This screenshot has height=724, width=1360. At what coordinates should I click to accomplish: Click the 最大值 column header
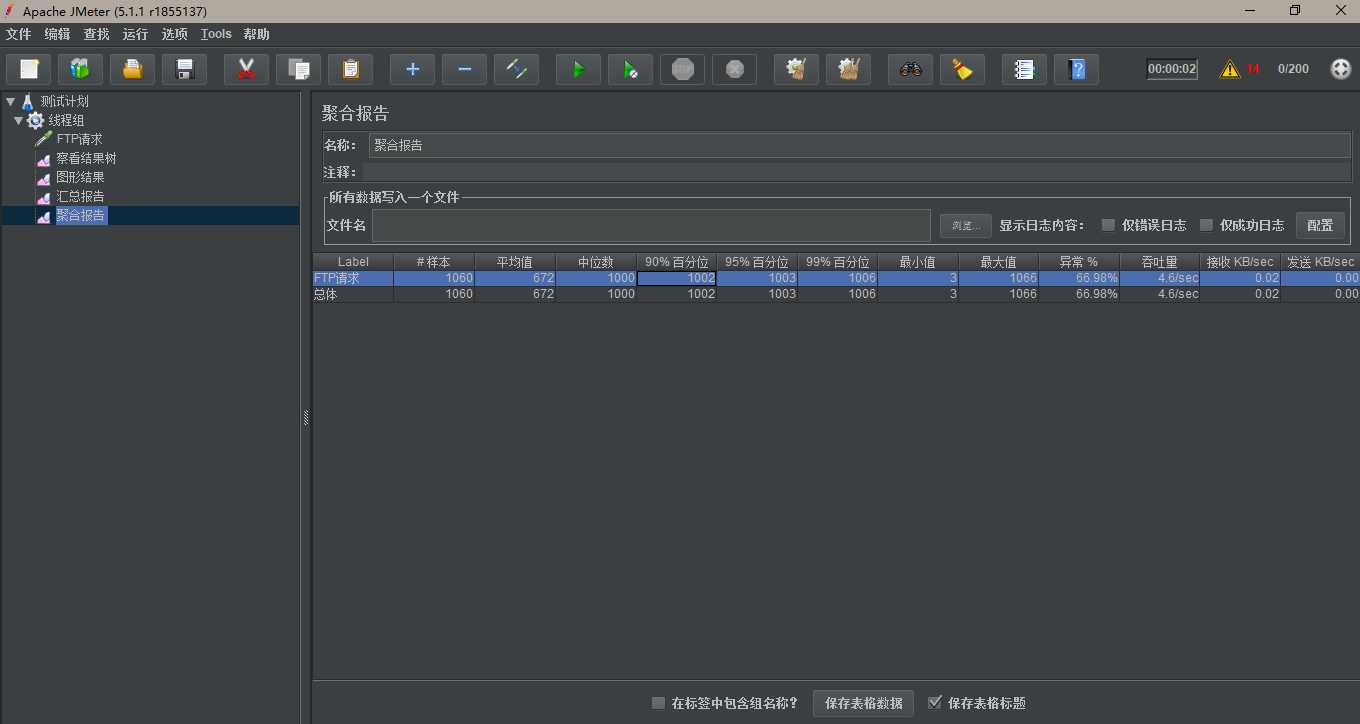(x=998, y=262)
